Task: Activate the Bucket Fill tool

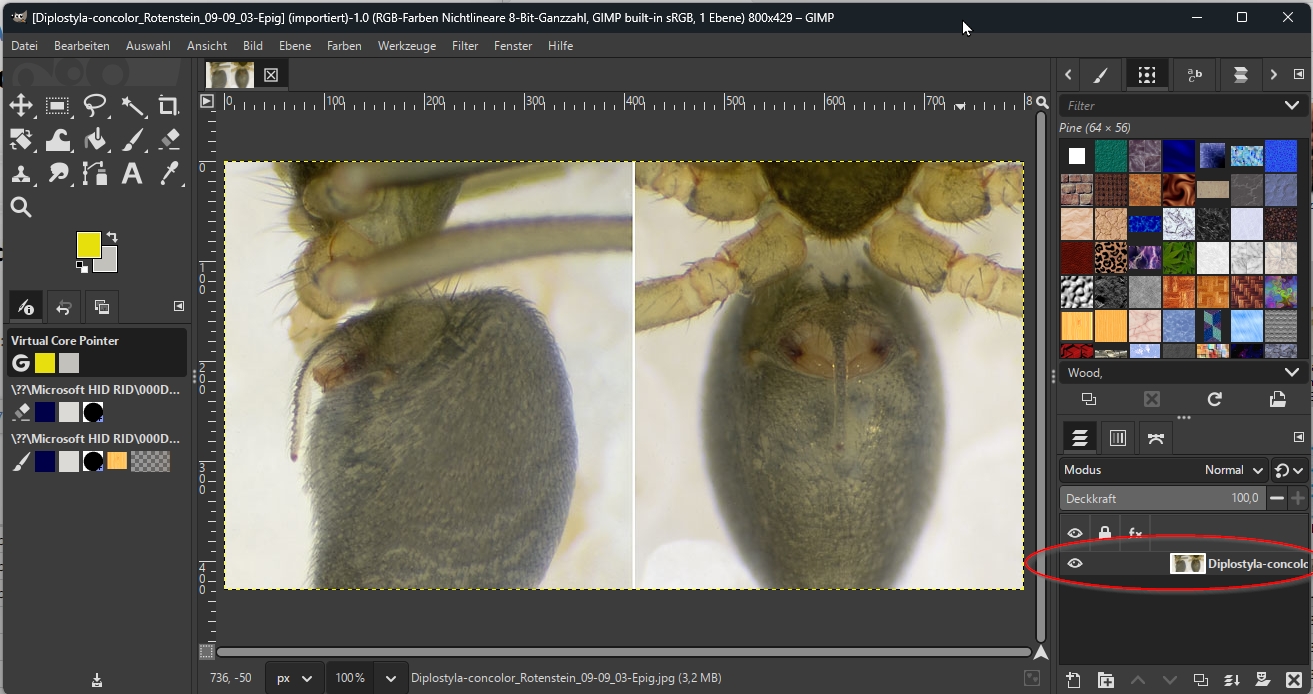Action: (x=95, y=140)
